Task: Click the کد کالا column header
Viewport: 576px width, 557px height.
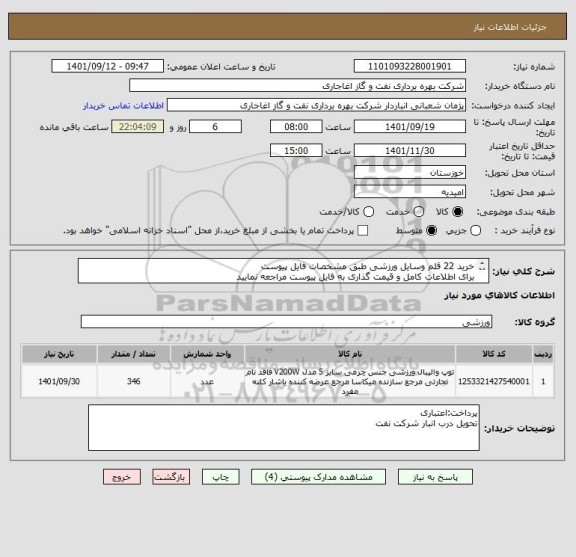Action: pyautogui.click(x=494, y=354)
